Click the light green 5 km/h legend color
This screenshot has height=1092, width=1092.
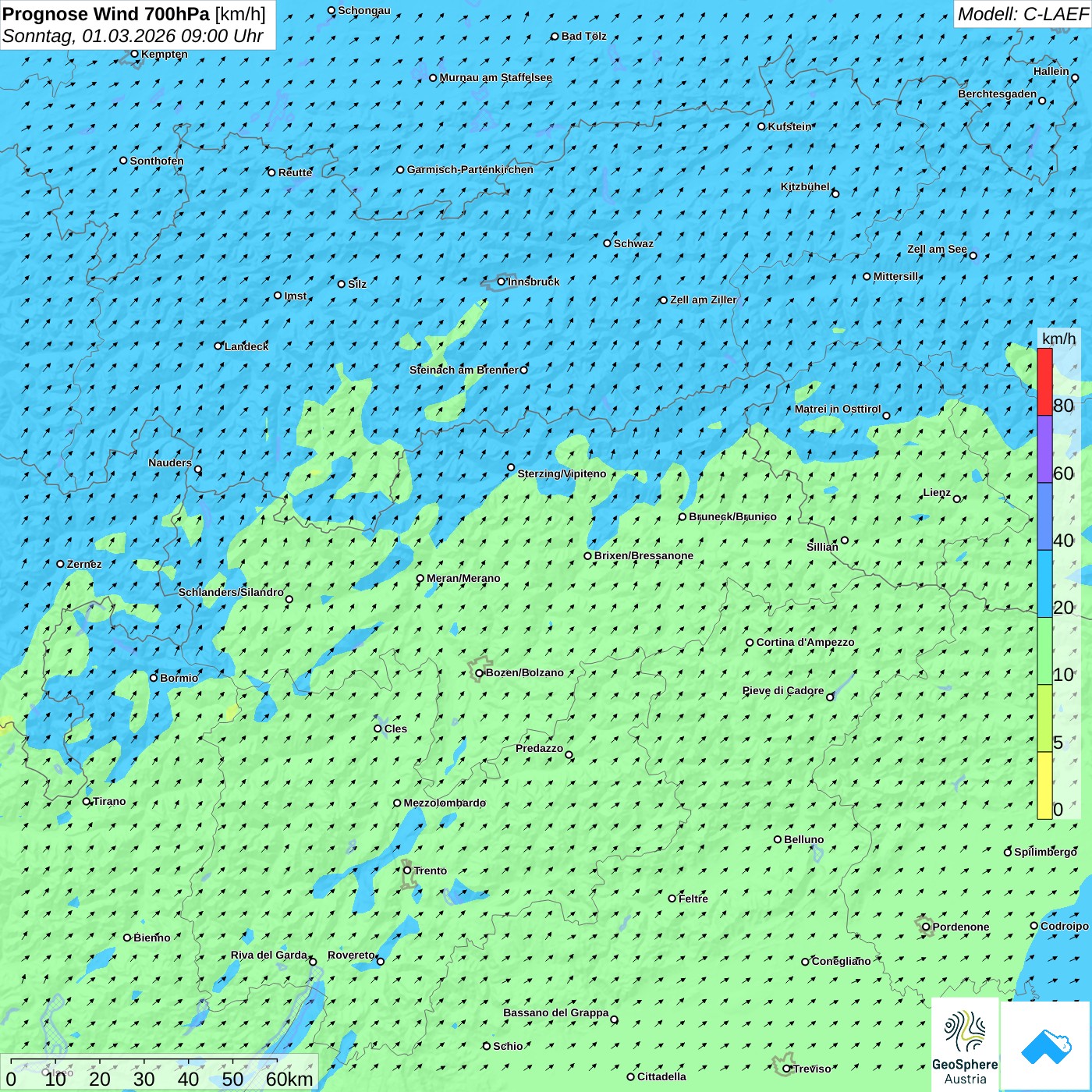point(1044,718)
